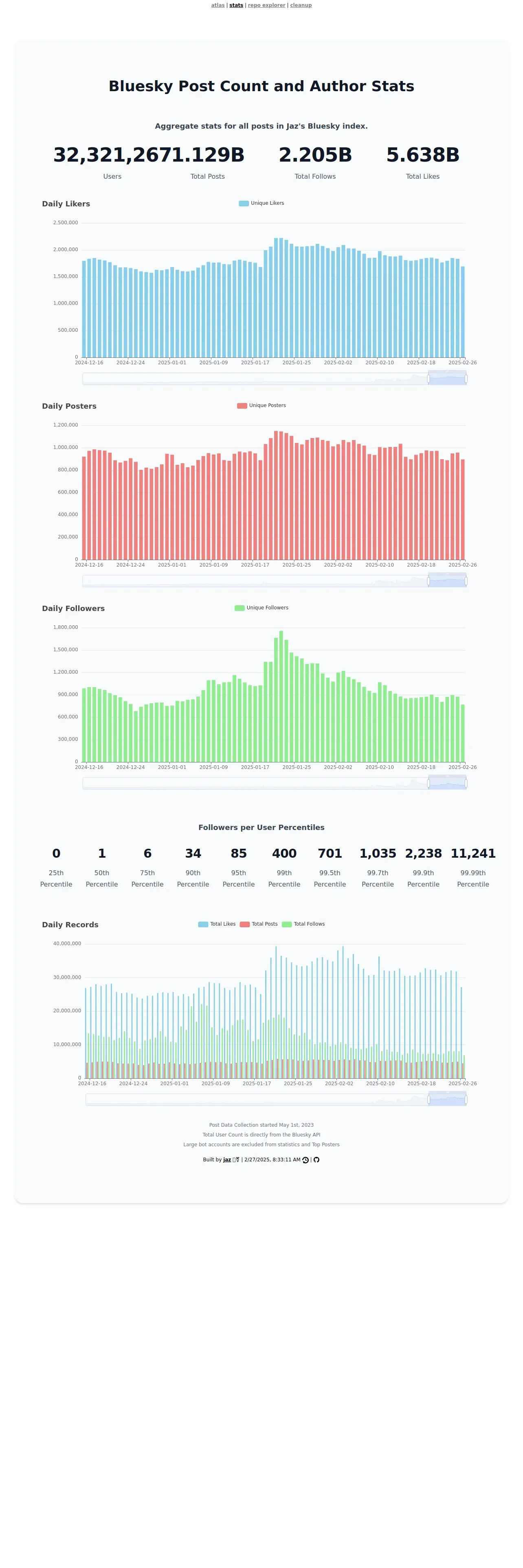523x1568 pixels.
Task: Open the cleanup navigation link
Action: click(x=301, y=5)
